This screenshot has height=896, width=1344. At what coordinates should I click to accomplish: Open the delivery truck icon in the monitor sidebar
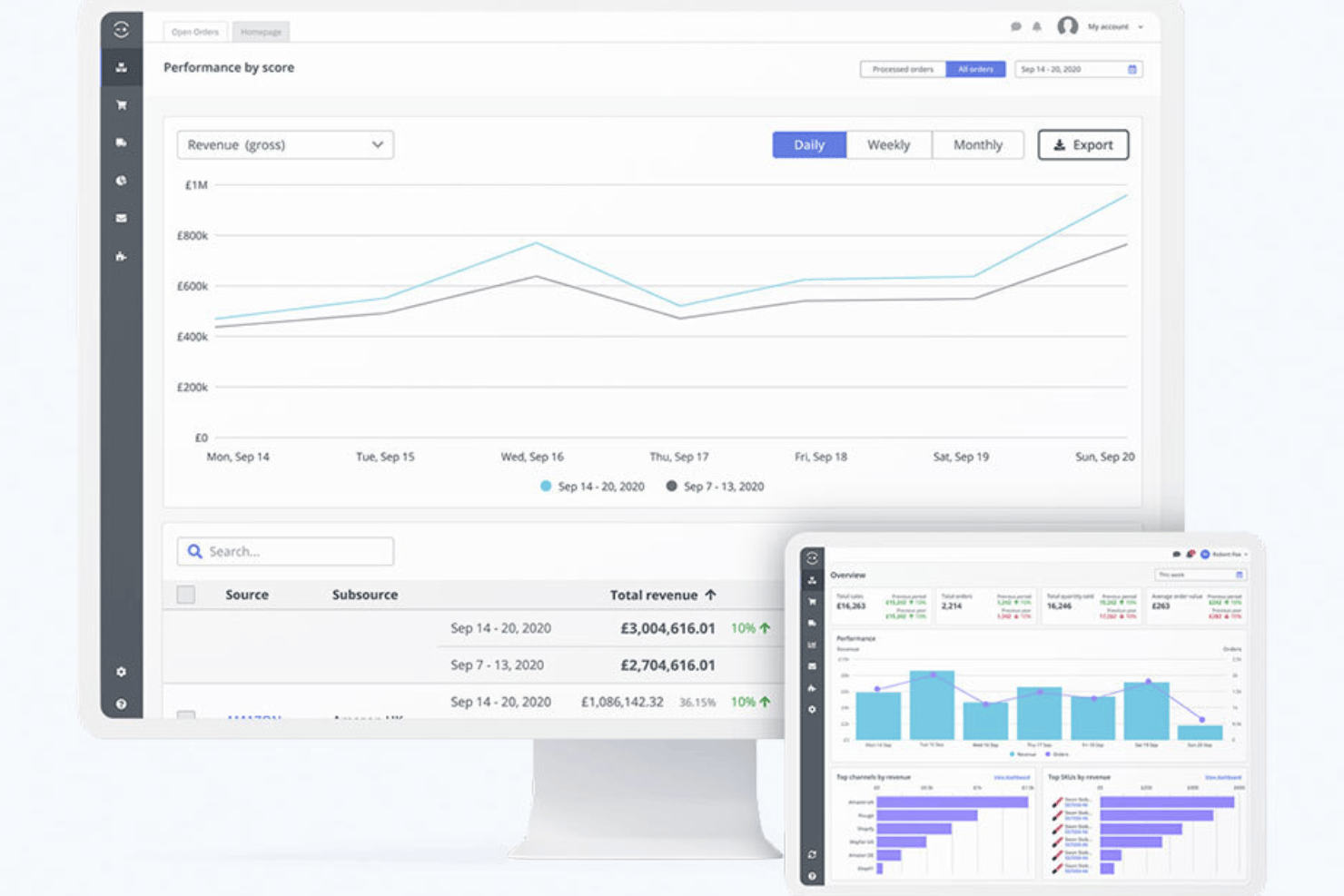[x=121, y=143]
